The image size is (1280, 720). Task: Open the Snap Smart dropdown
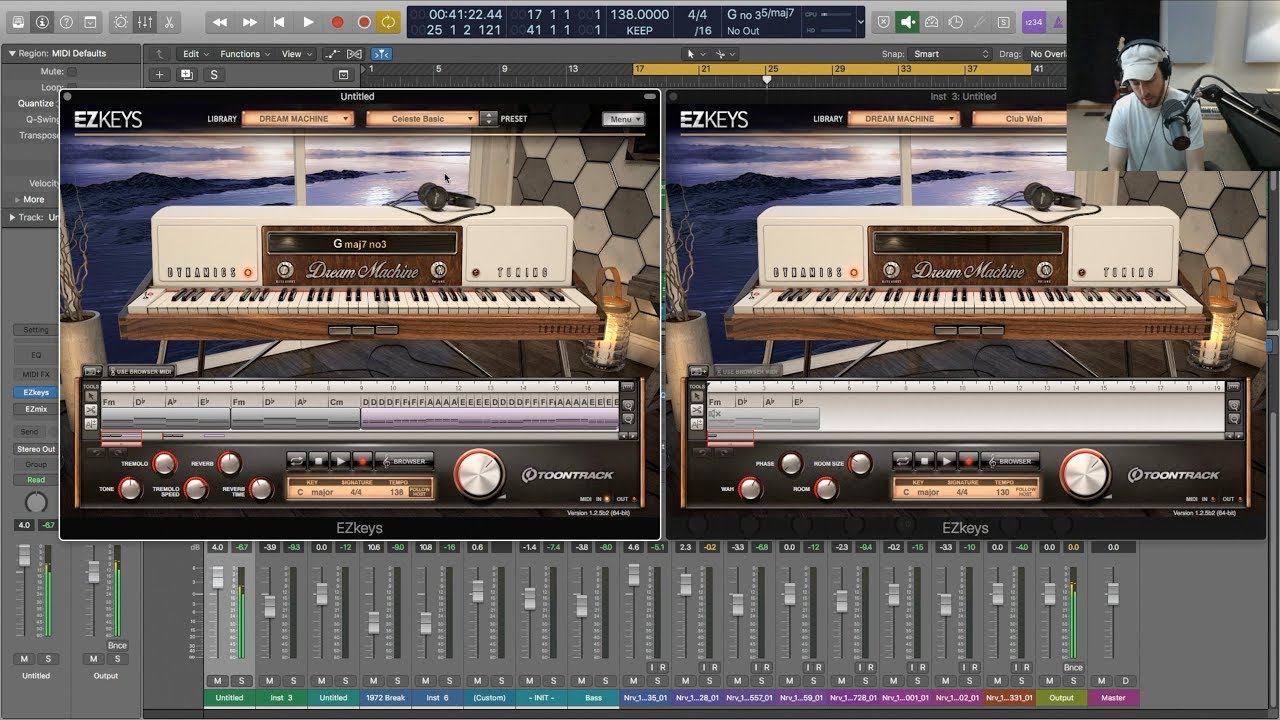pos(948,54)
